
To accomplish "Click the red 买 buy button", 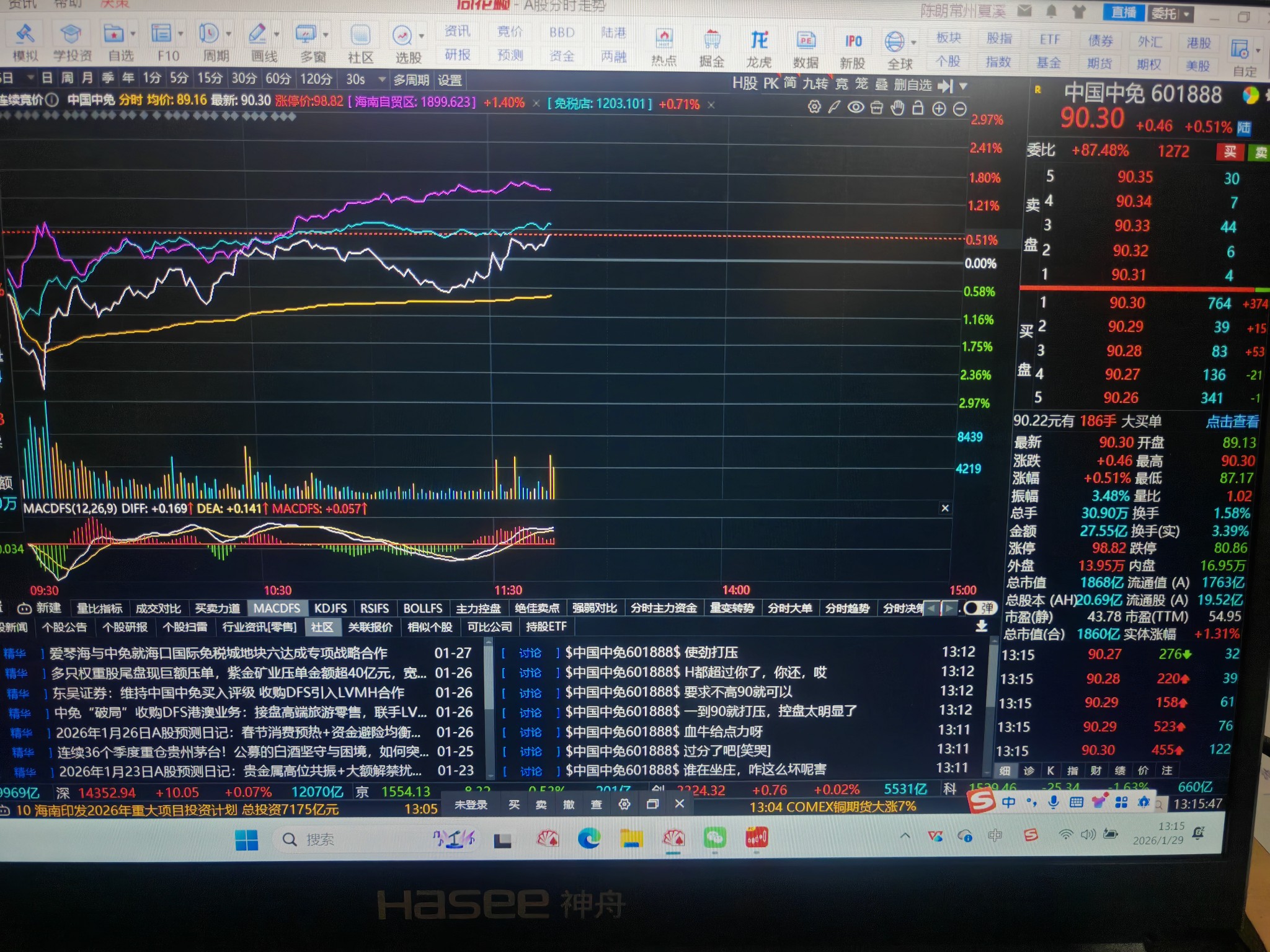I will point(1230,152).
